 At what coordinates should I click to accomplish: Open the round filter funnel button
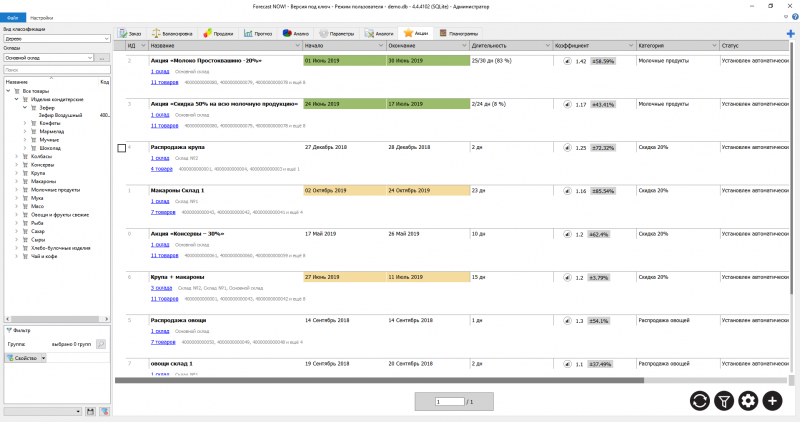point(725,401)
